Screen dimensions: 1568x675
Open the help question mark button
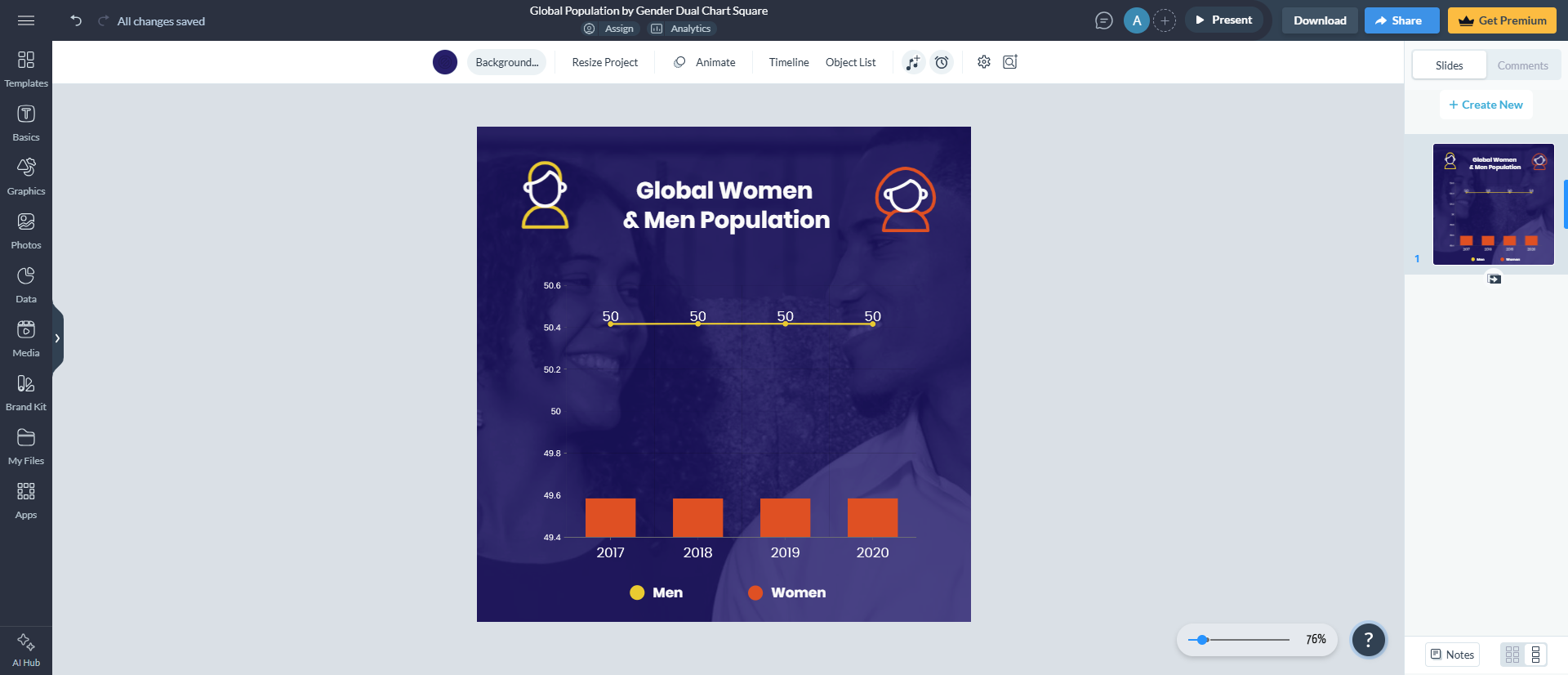click(x=1369, y=640)
